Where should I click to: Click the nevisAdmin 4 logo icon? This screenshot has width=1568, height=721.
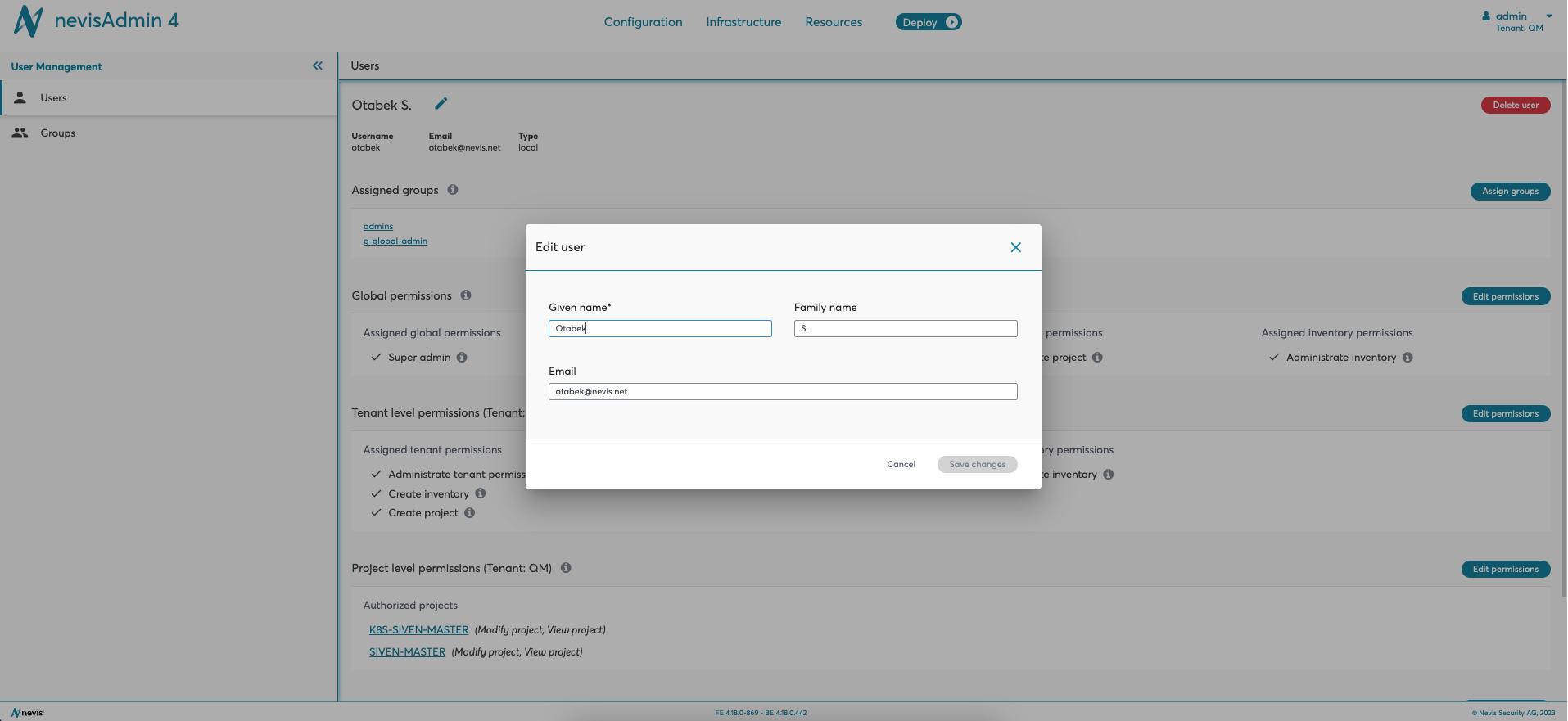pyautogui.click(x=29, y=21)
